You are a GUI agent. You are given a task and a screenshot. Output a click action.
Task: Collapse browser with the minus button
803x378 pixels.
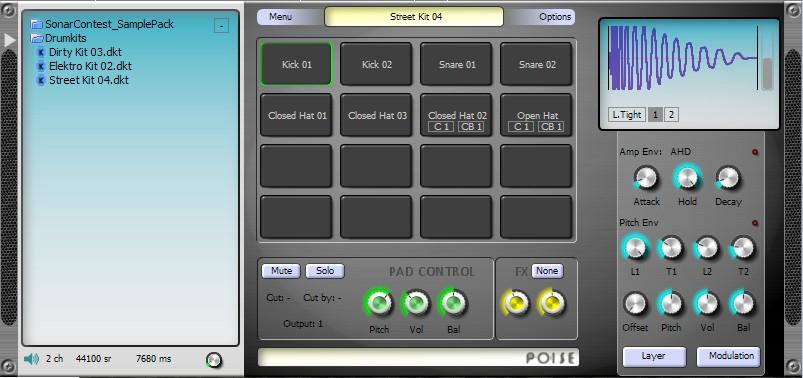click(221, 26)
